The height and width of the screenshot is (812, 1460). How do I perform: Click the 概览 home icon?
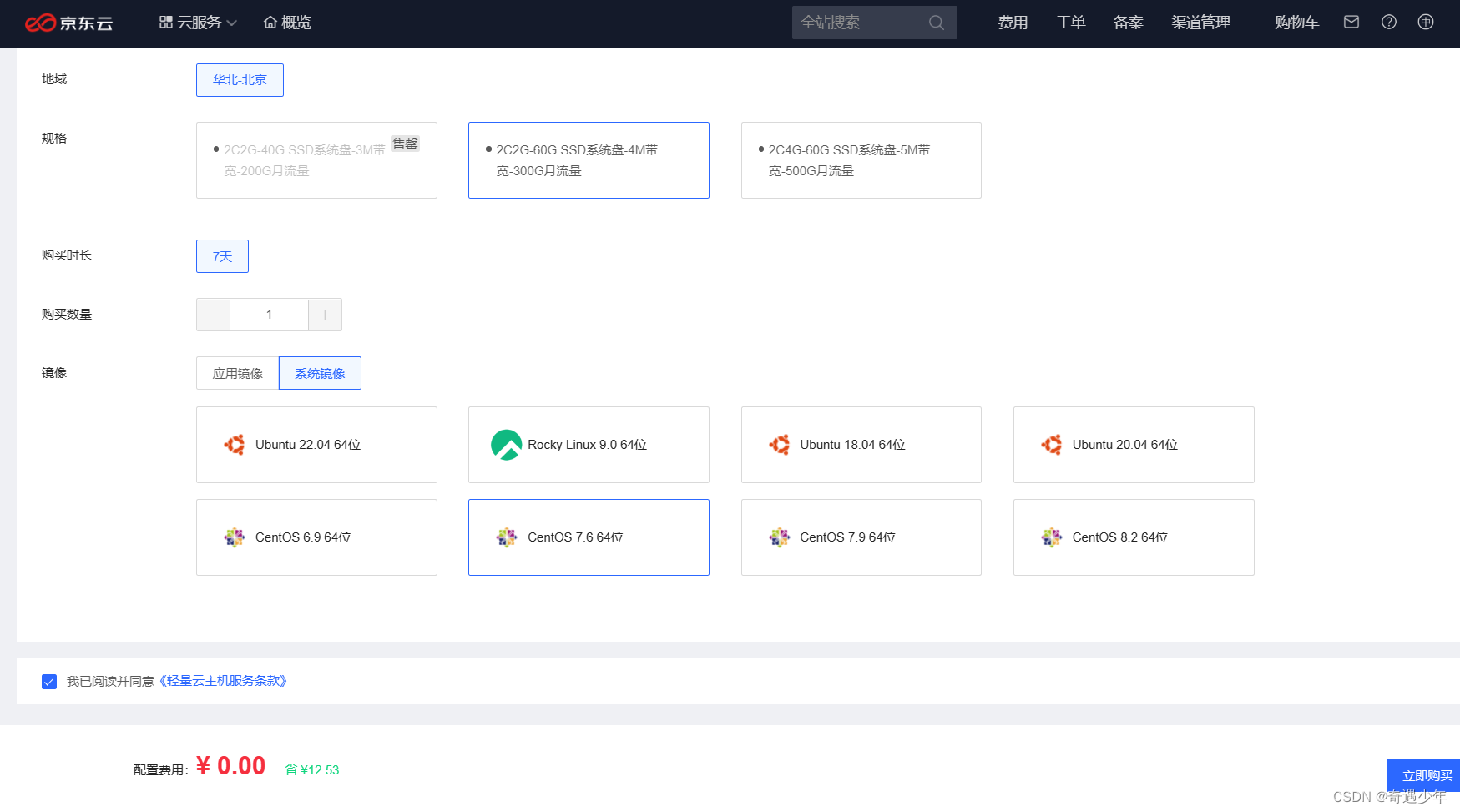270,23
